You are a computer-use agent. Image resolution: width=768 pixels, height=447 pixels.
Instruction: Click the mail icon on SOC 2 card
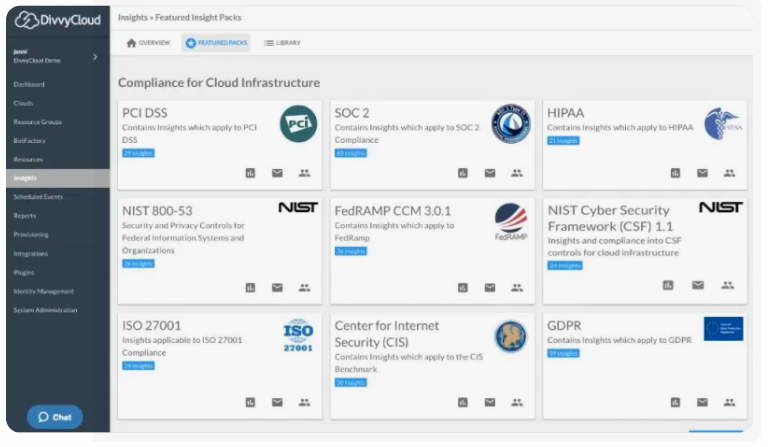tap(490, 173)
